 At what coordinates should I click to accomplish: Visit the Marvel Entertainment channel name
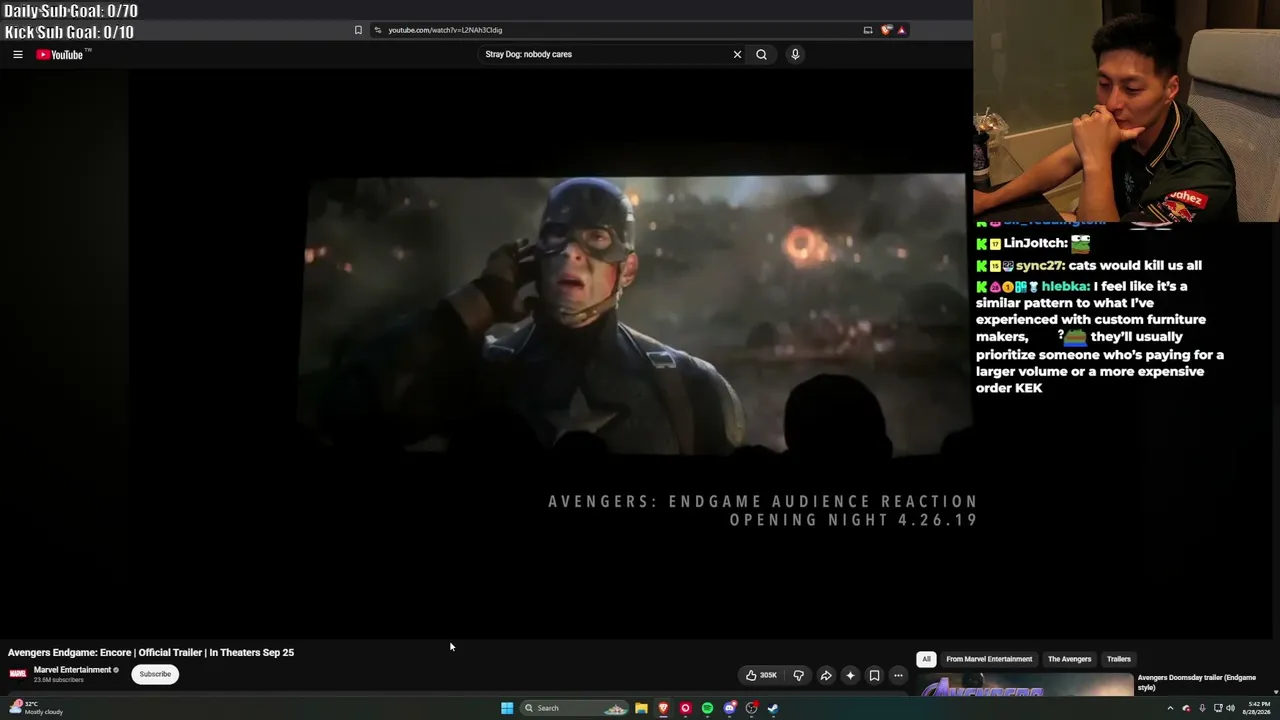pos(72,670)
